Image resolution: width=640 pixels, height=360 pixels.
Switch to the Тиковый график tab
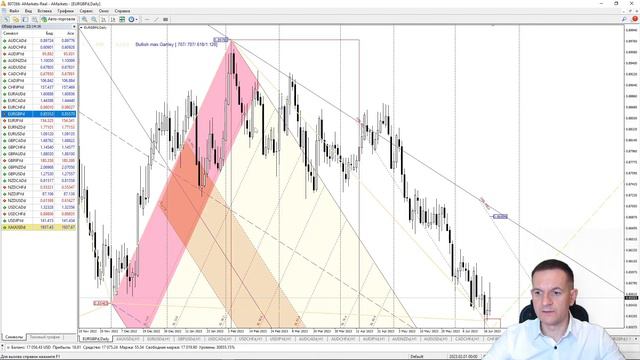coord(45,337)
